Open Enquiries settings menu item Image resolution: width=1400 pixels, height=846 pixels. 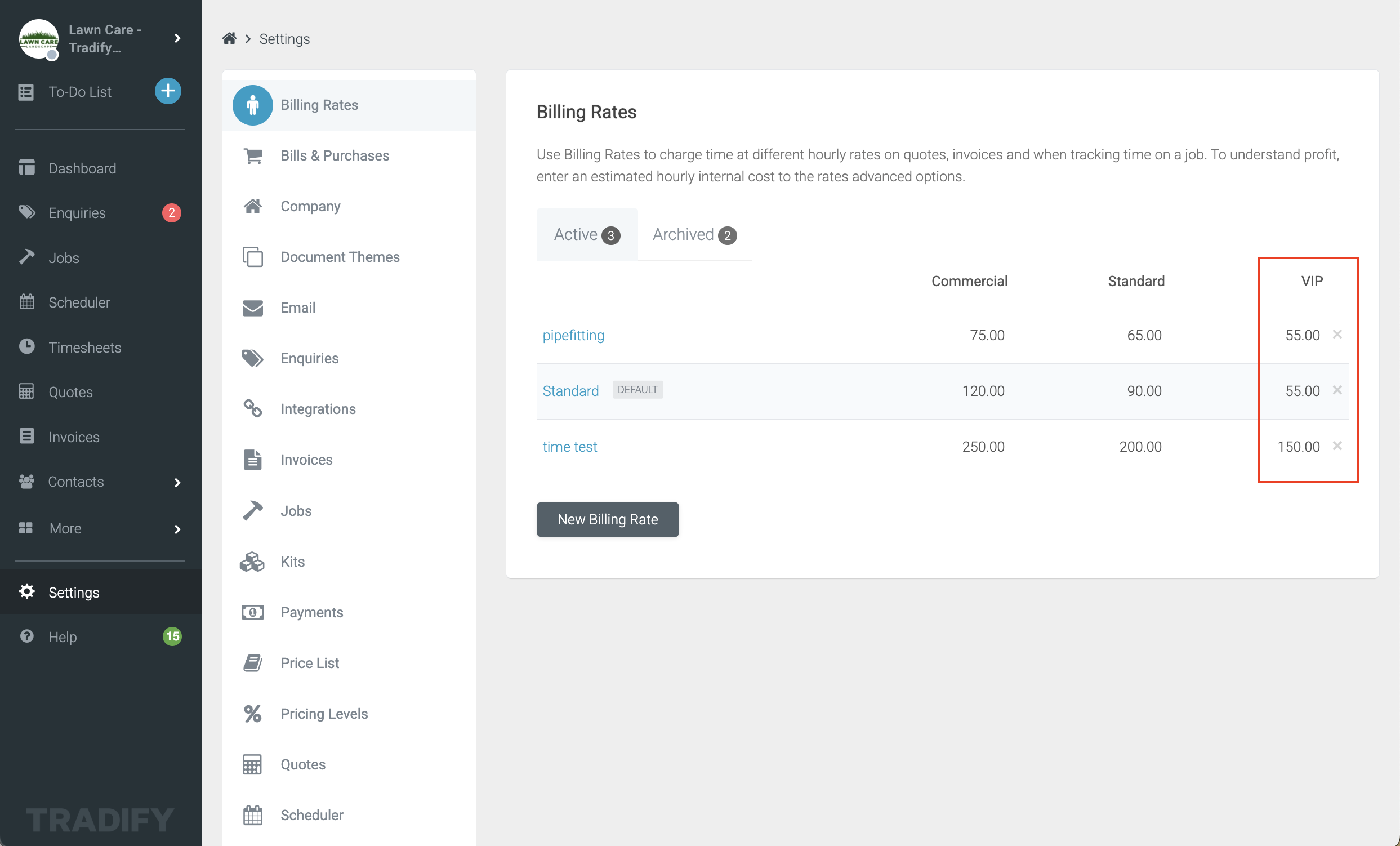coord(349,359)
